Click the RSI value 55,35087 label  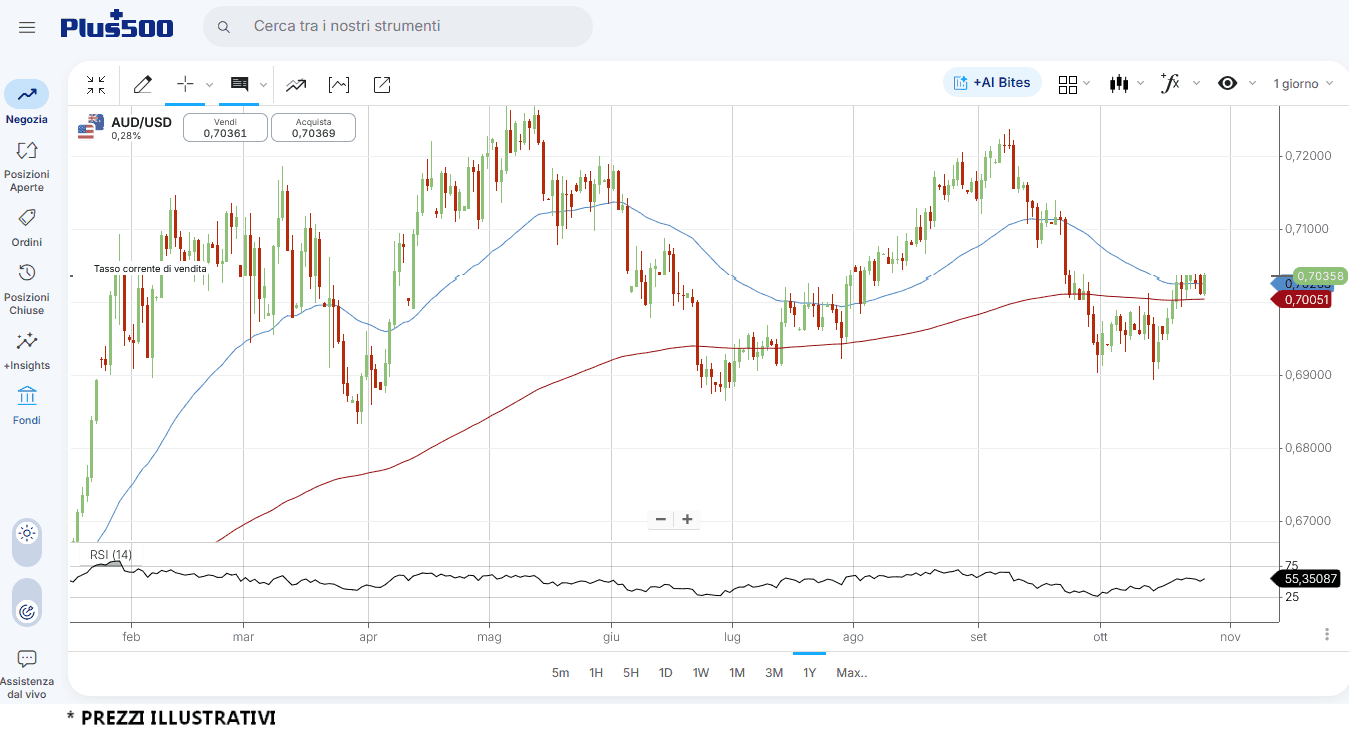point(1305,578)
